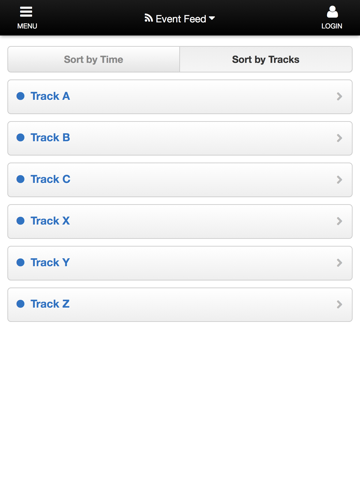
Task: Open the Track B link
Action: [50, 138]
